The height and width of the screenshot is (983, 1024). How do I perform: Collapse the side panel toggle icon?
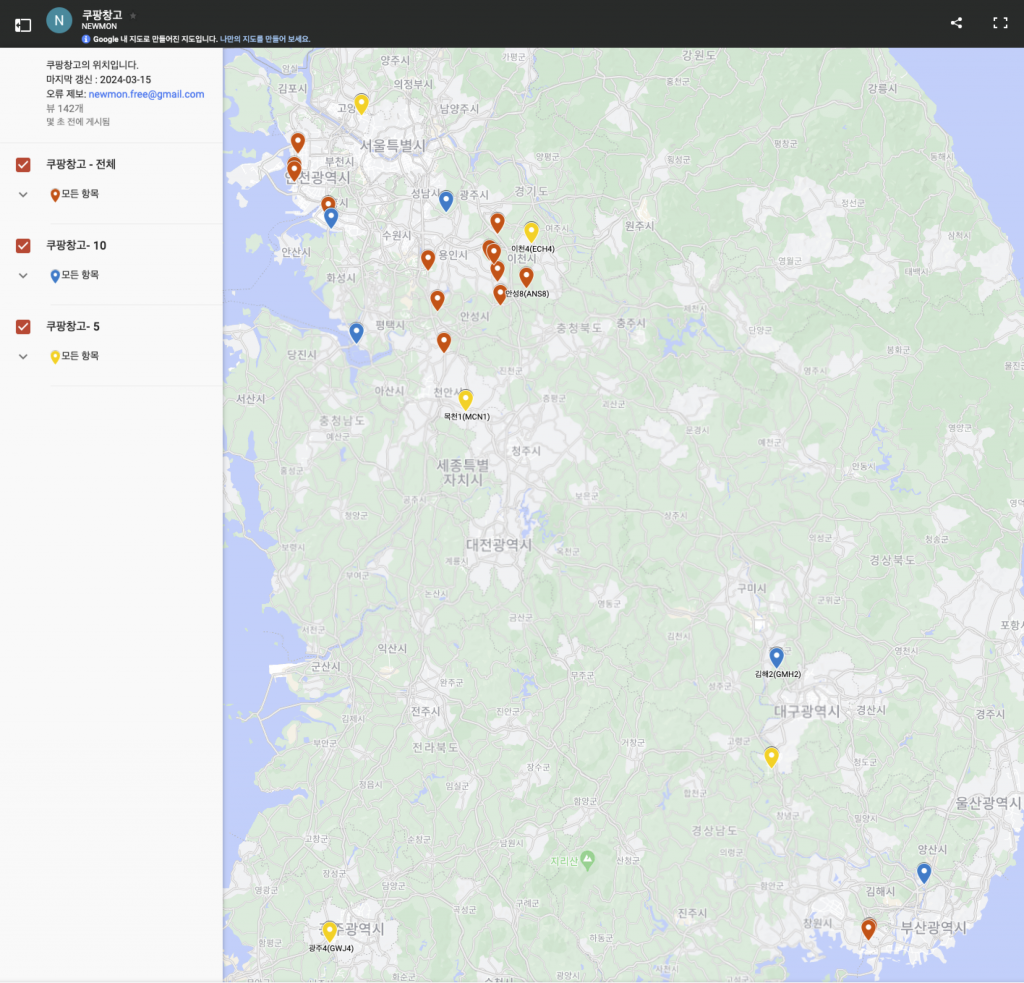tap(23, 24)
